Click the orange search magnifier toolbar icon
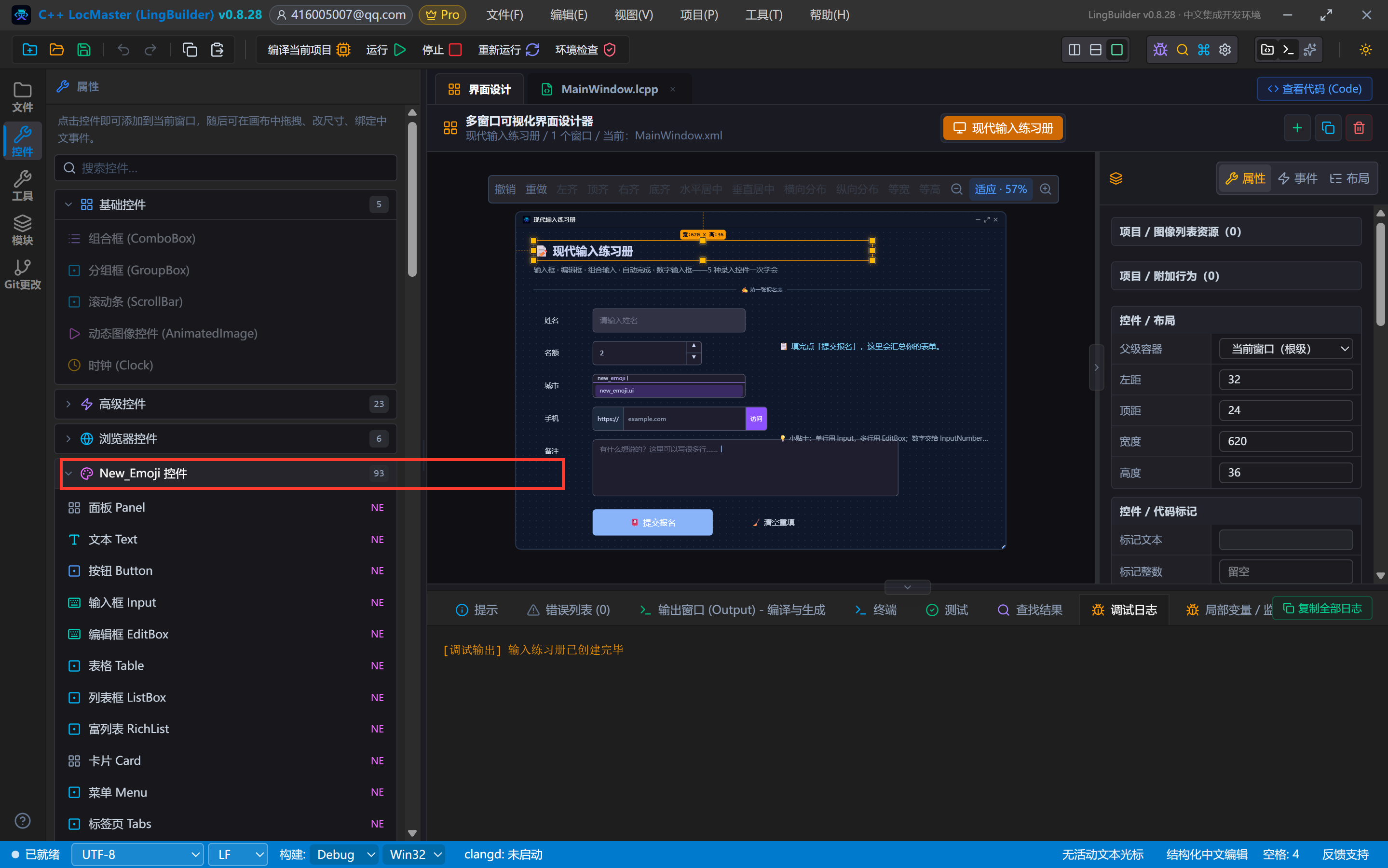1388x868 pixels. point(1183,50)
